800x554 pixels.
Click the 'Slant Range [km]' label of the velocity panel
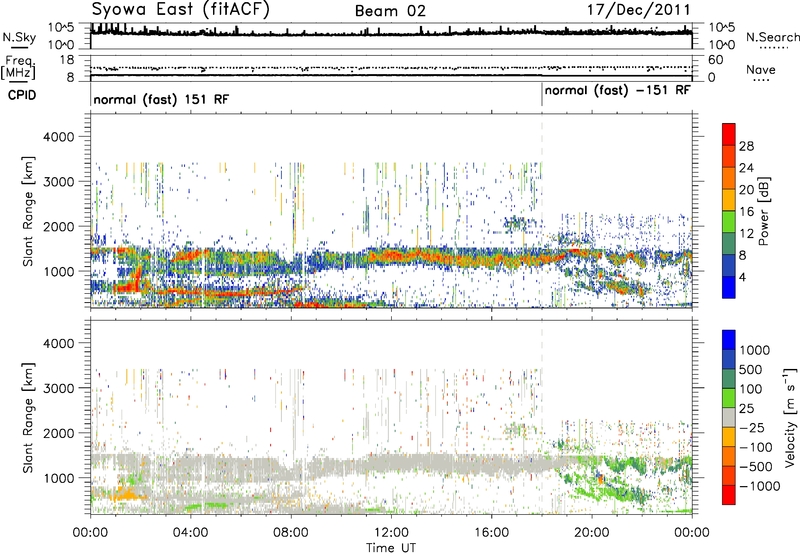[29, 418]
